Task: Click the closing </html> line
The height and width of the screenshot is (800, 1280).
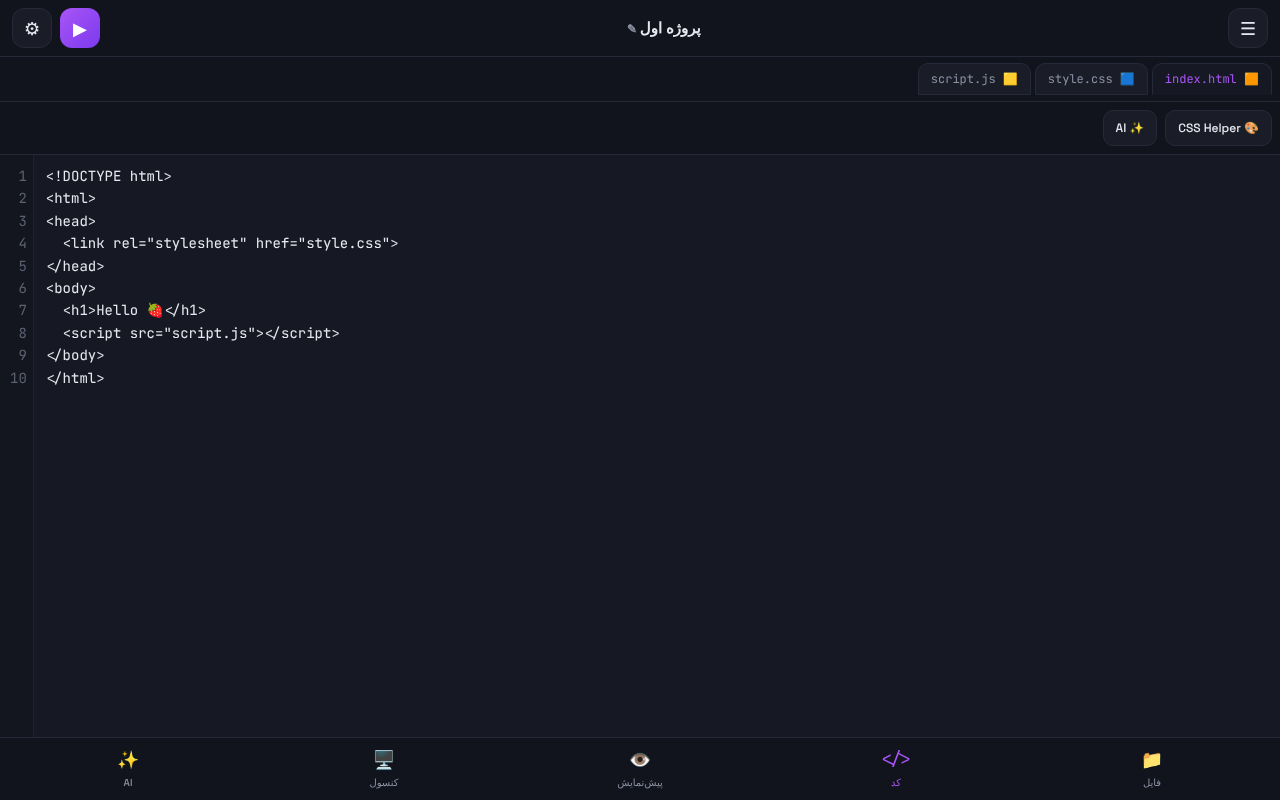Action: pyautogui.click(x=75, y=378)
